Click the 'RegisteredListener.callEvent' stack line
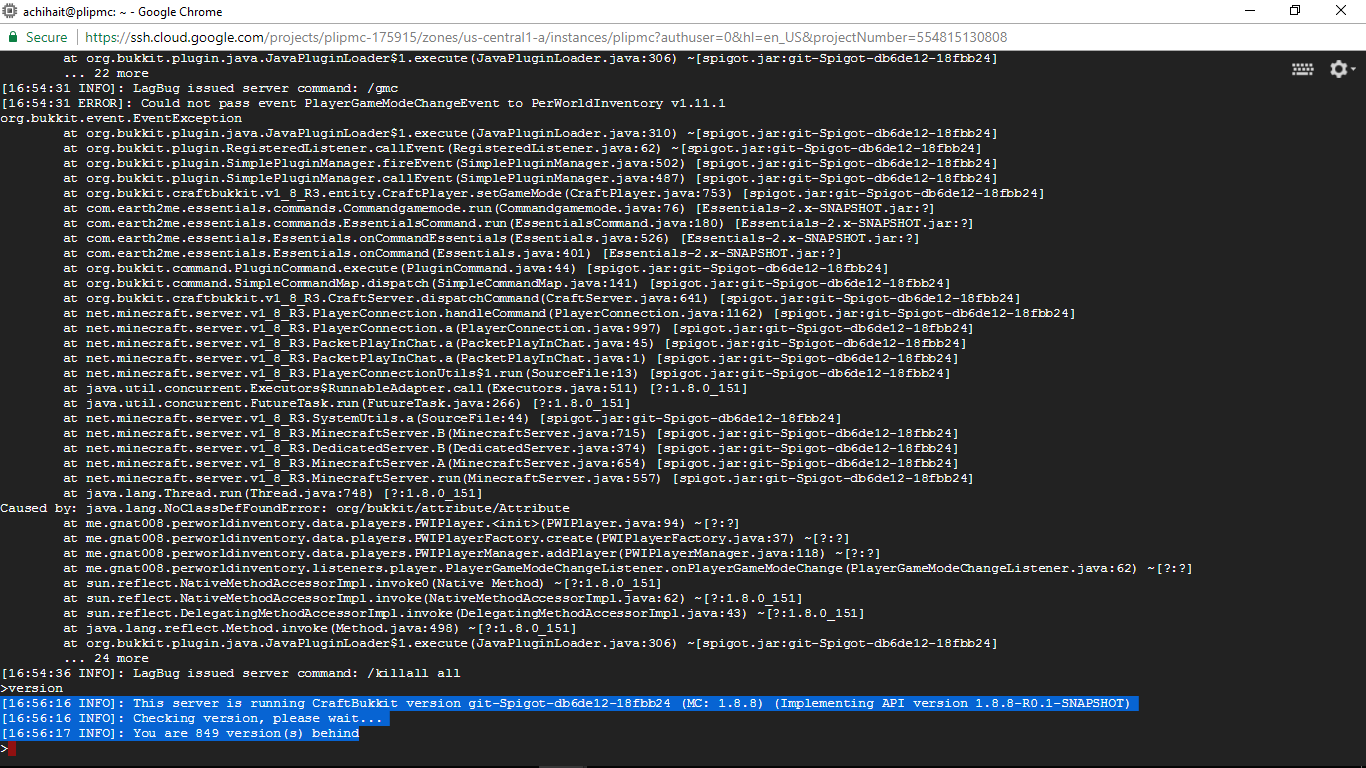The height and width of the screenshot is (768, 1366). [522, 148]
